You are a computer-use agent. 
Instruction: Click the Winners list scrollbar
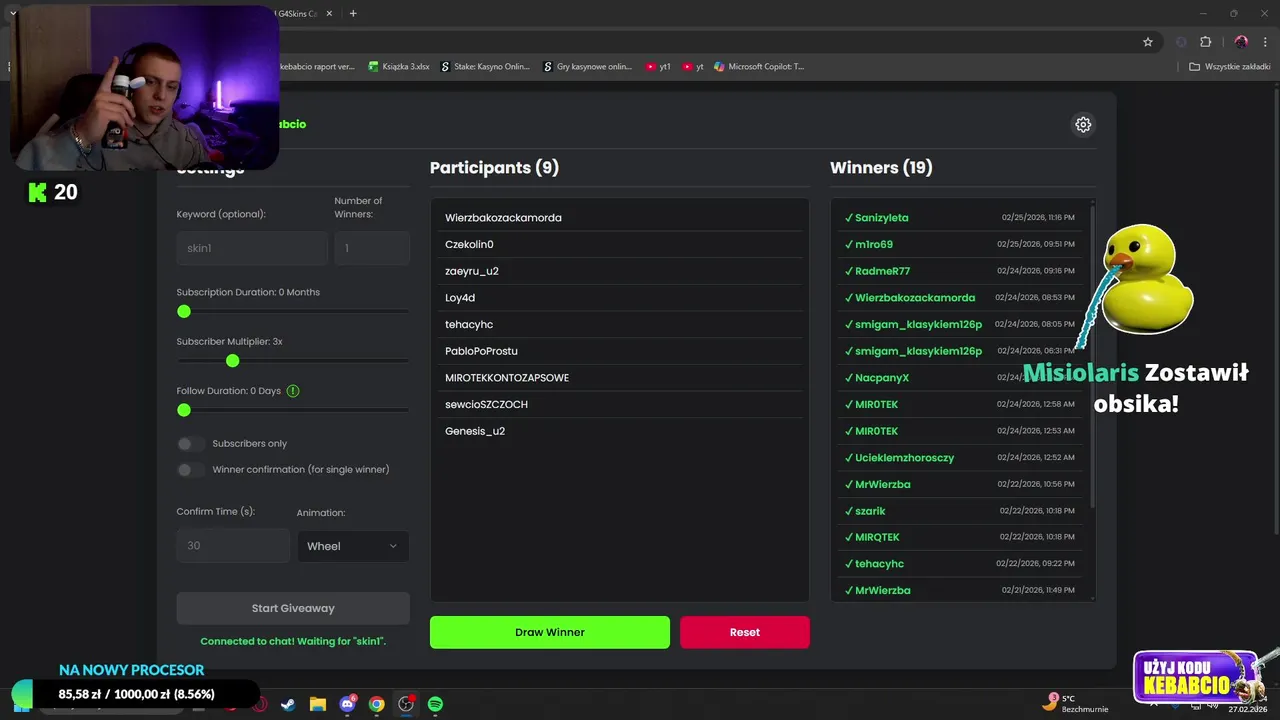click(1091, 355)
